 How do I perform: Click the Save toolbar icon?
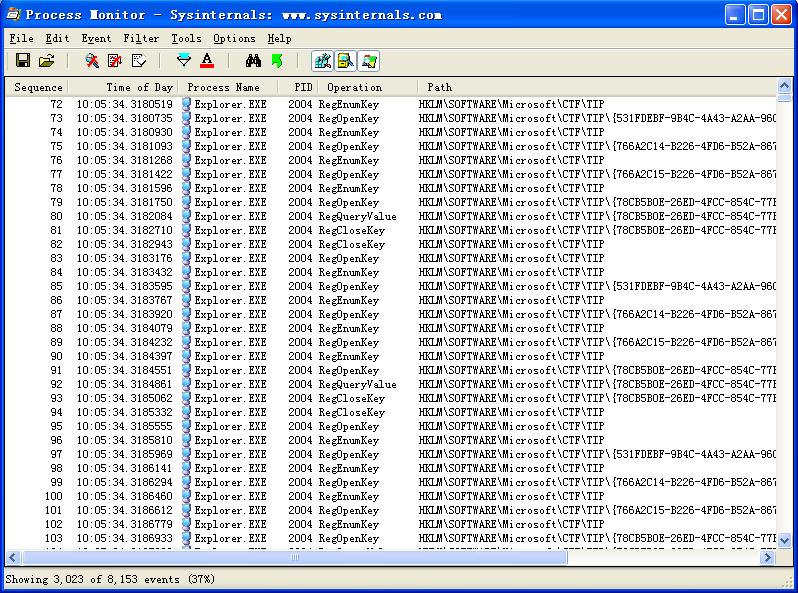23,61
